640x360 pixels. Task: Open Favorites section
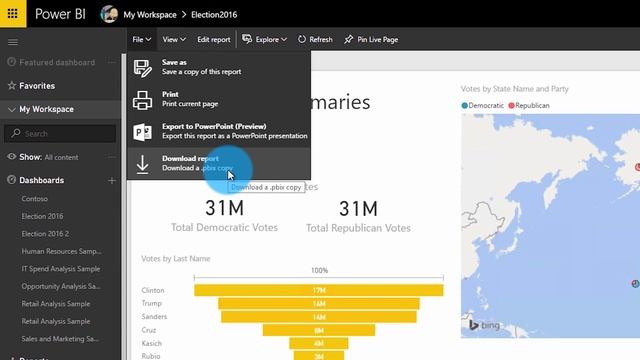coord(37,86)
